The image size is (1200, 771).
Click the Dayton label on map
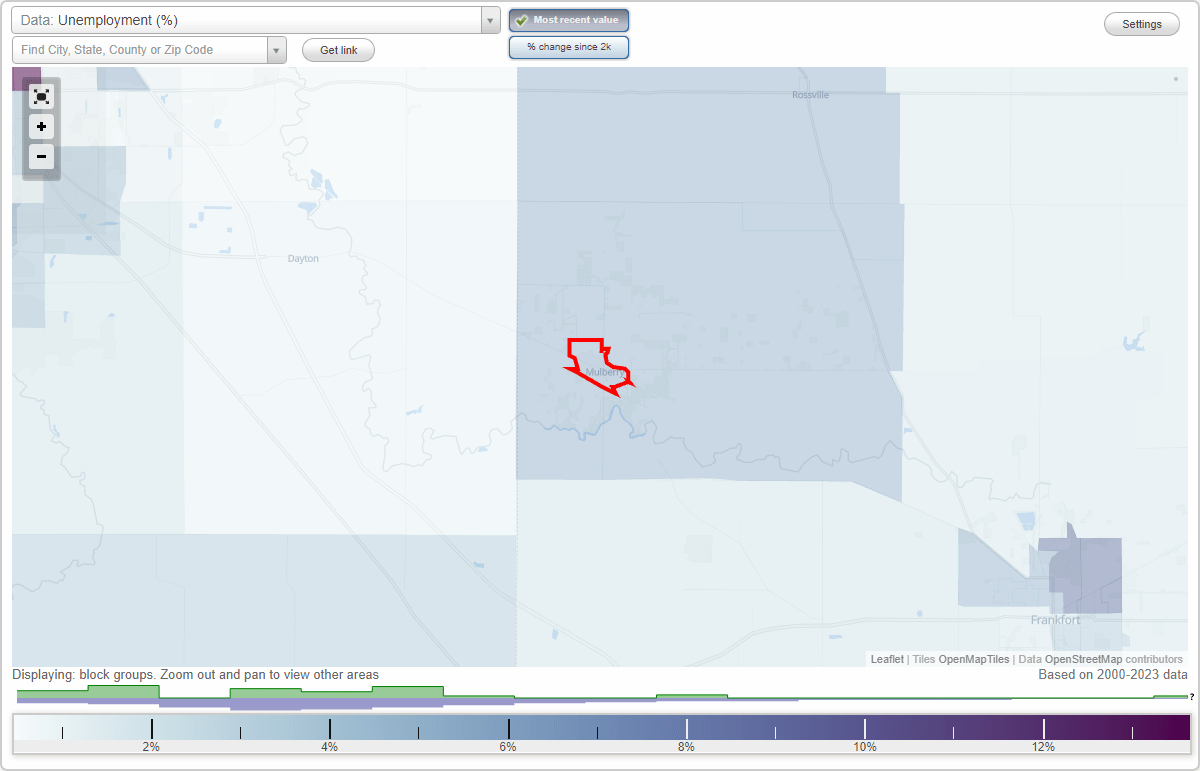(x=303, y=258)
